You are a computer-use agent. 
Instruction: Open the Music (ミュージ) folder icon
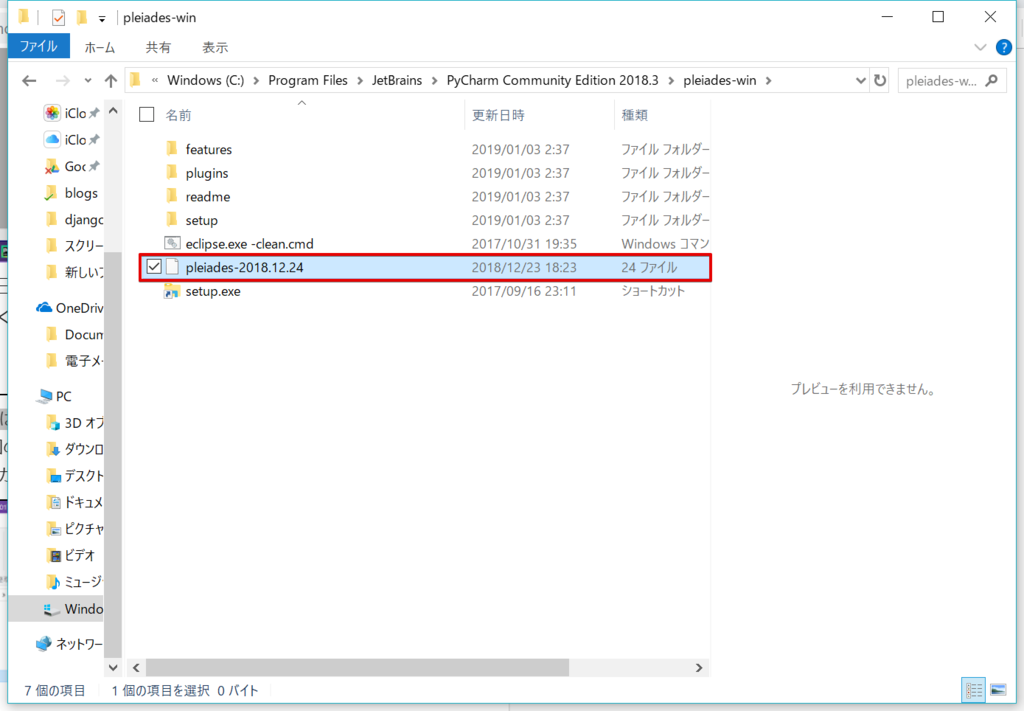(53, 582)
